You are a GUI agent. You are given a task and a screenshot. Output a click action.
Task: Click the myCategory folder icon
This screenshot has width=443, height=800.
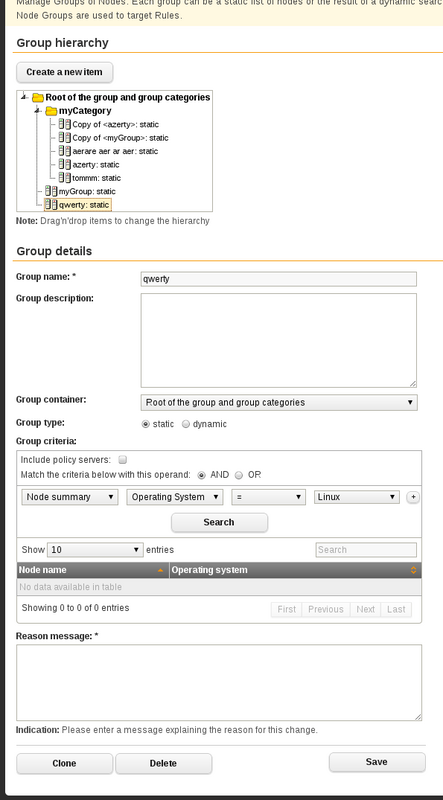click(x=51, y=111)
